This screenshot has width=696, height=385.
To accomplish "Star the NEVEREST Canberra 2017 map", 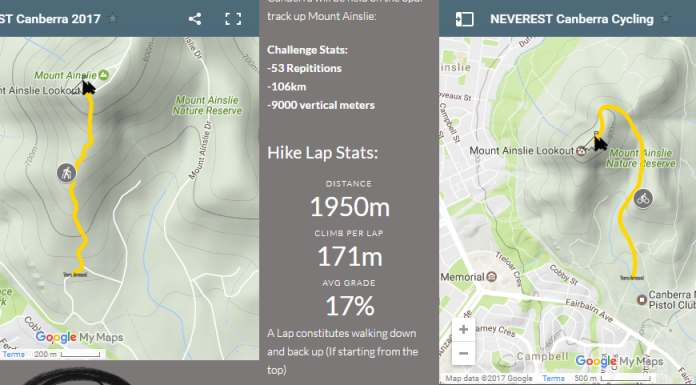I will pyautogui.click(x=113, y=19).
